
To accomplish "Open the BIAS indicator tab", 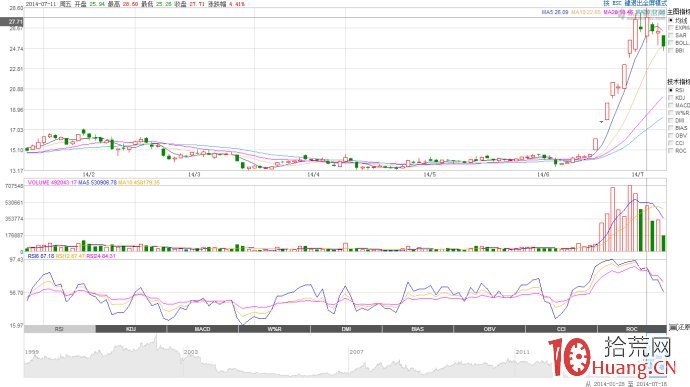I will [x=418, y=329].
